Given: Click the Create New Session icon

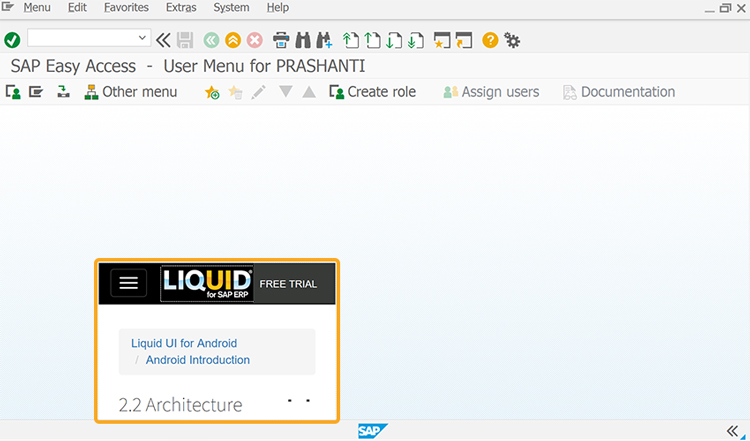Looking at the screenshot, I should (441, 40).
